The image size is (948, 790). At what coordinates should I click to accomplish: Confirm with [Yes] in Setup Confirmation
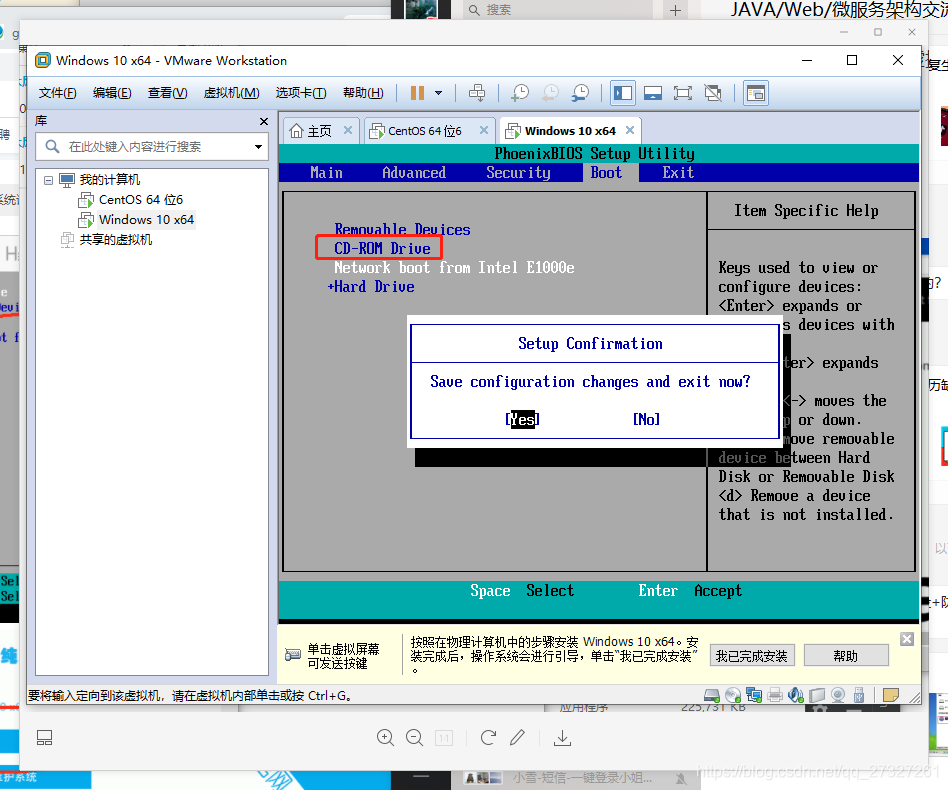(x=522, y=419)
